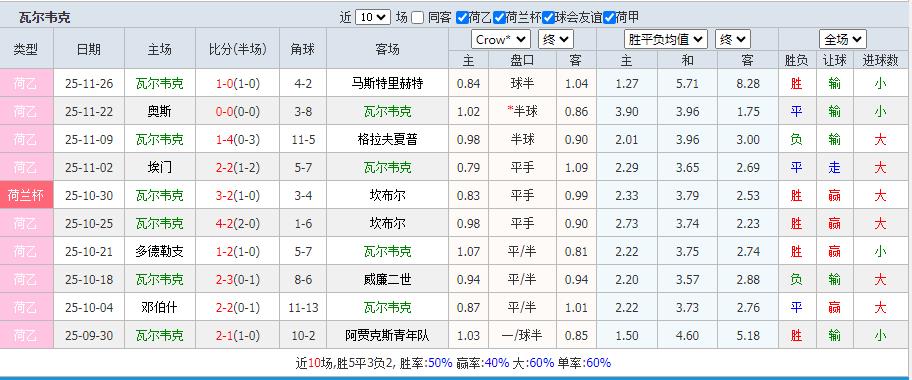Image resolution: width=912 pixels, height=380 pixels.
Task: Click the 走 handicap result
Action: click(x=835, y=167)
